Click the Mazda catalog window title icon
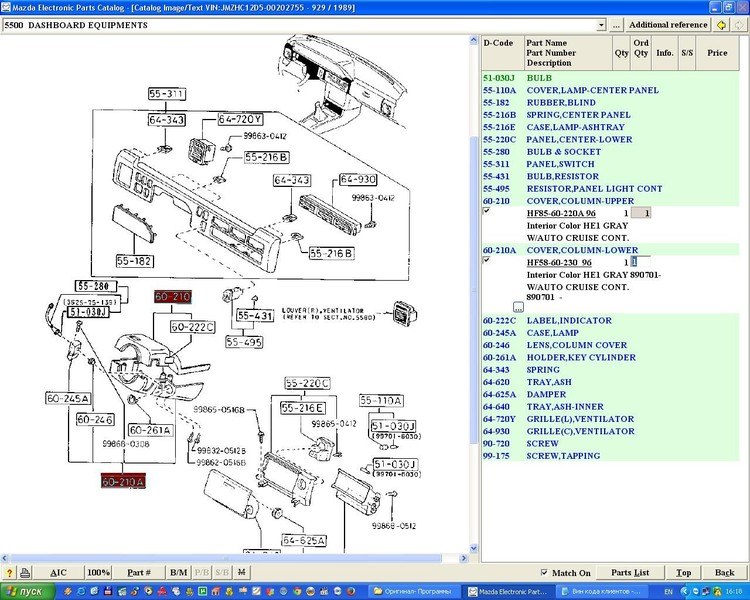750x600 pixels. [x=6, y=7]
